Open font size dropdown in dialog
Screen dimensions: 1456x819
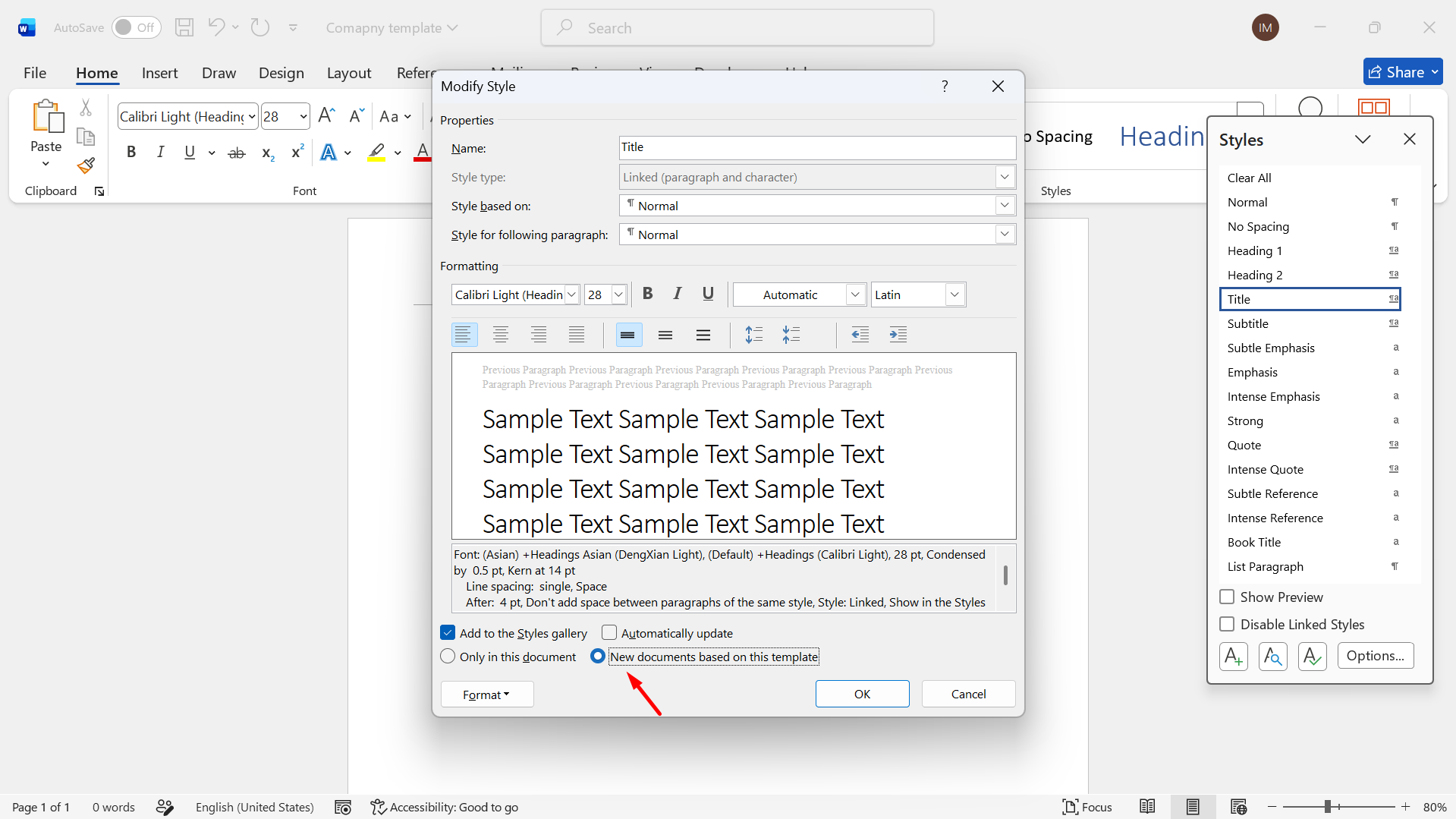coord(618,295)
